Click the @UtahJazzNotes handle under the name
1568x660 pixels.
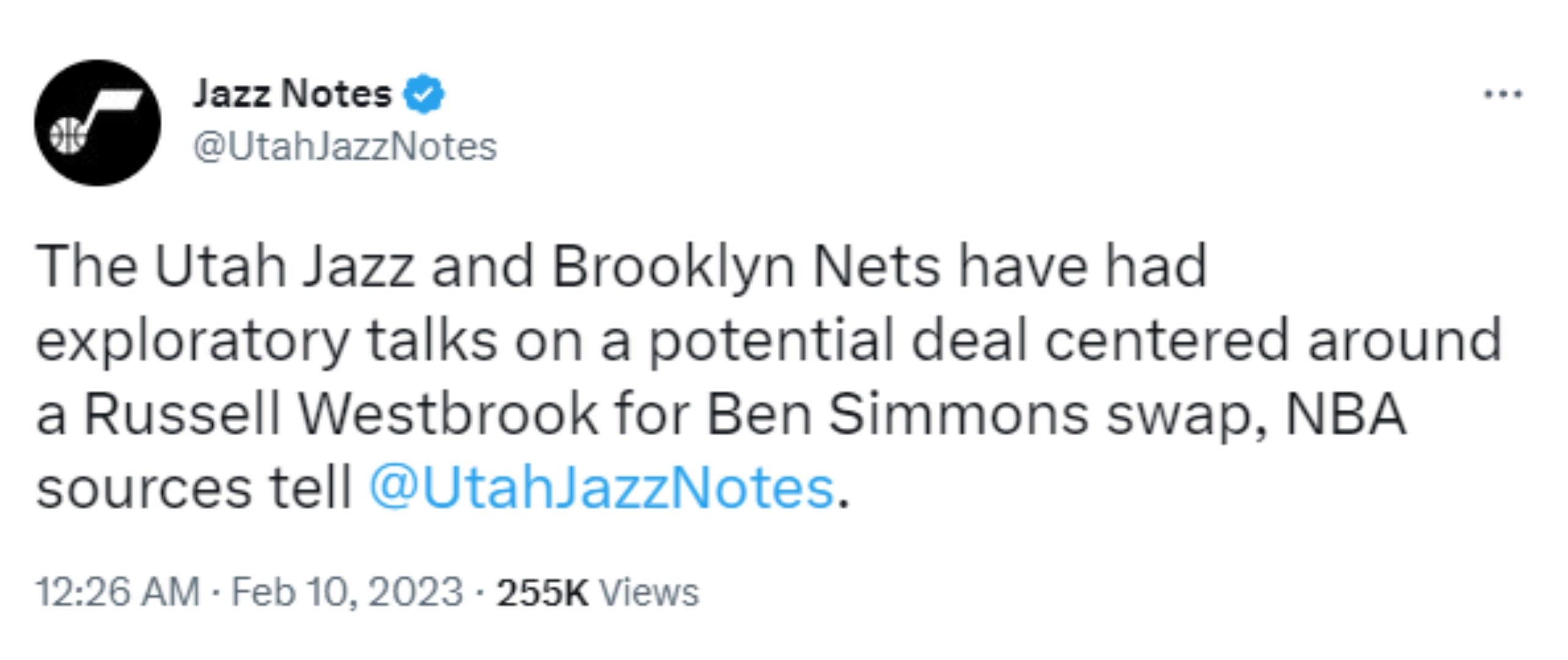click(346, 147)
